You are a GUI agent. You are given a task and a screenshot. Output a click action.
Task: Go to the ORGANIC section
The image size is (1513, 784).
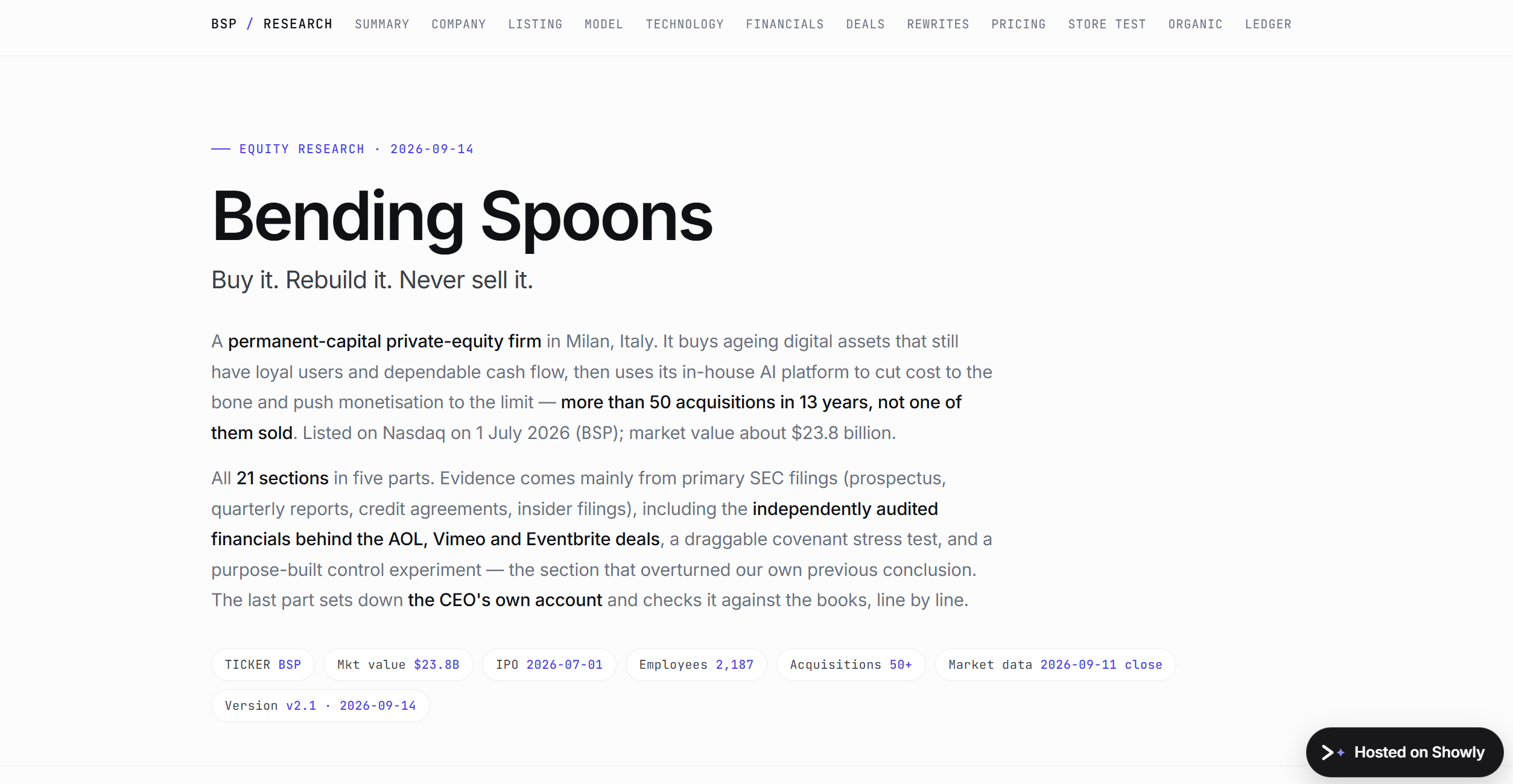pyautogui.click(x=1195, y=24)
